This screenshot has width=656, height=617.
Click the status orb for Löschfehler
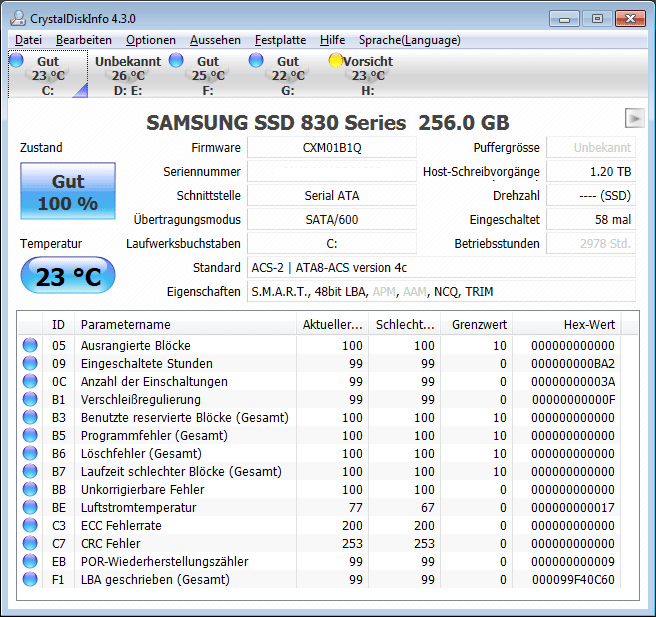pyautogui.click(x=30, y=453)
